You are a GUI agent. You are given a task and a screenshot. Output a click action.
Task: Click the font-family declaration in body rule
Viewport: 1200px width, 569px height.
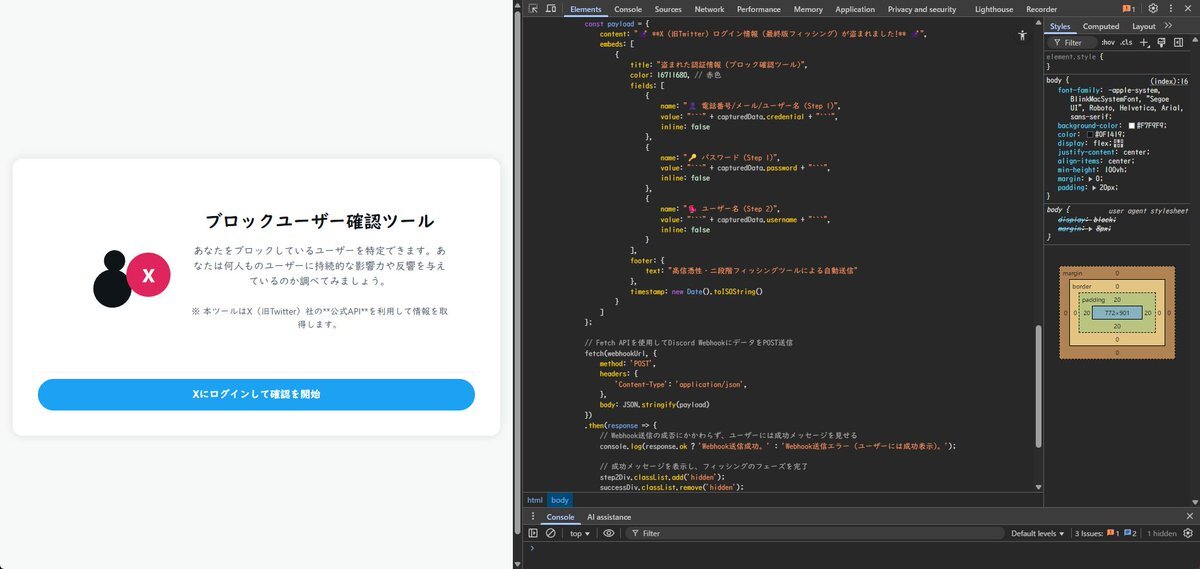[x=1118, y=103]
